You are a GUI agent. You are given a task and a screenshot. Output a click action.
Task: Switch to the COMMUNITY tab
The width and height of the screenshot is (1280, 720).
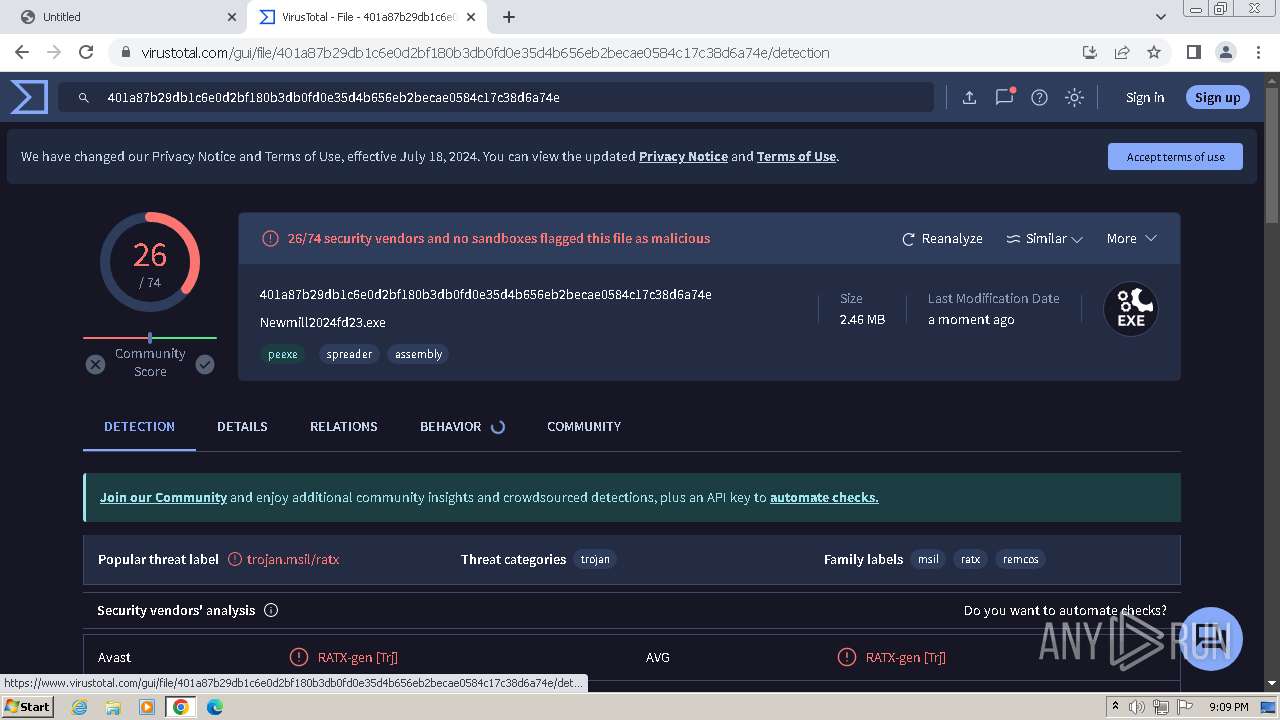pyautogui.click(x=584, y=426)
